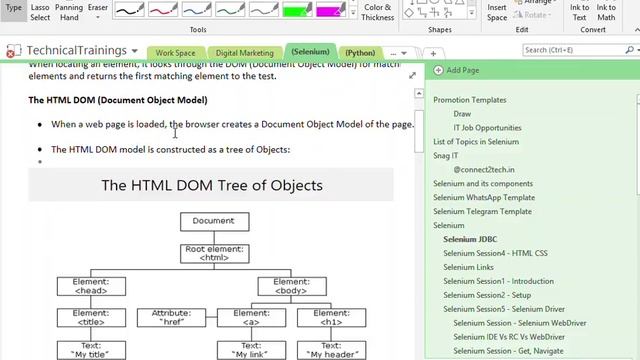Screen dimensions: 640x360
Task: Open the @connect2tech.in page
Action: (x=484, y=169)
